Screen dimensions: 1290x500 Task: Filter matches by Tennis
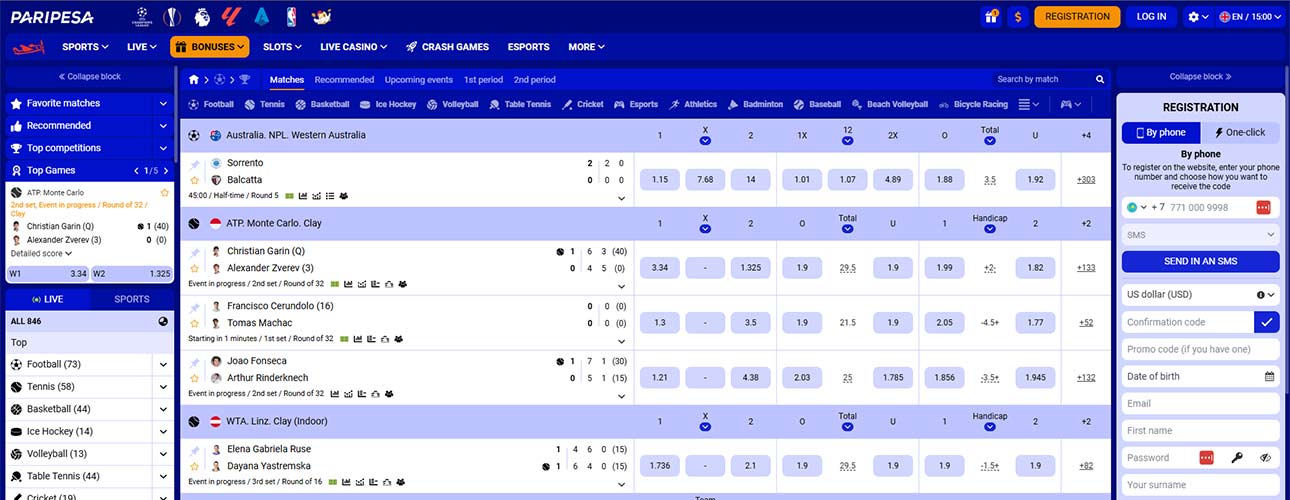264,104
